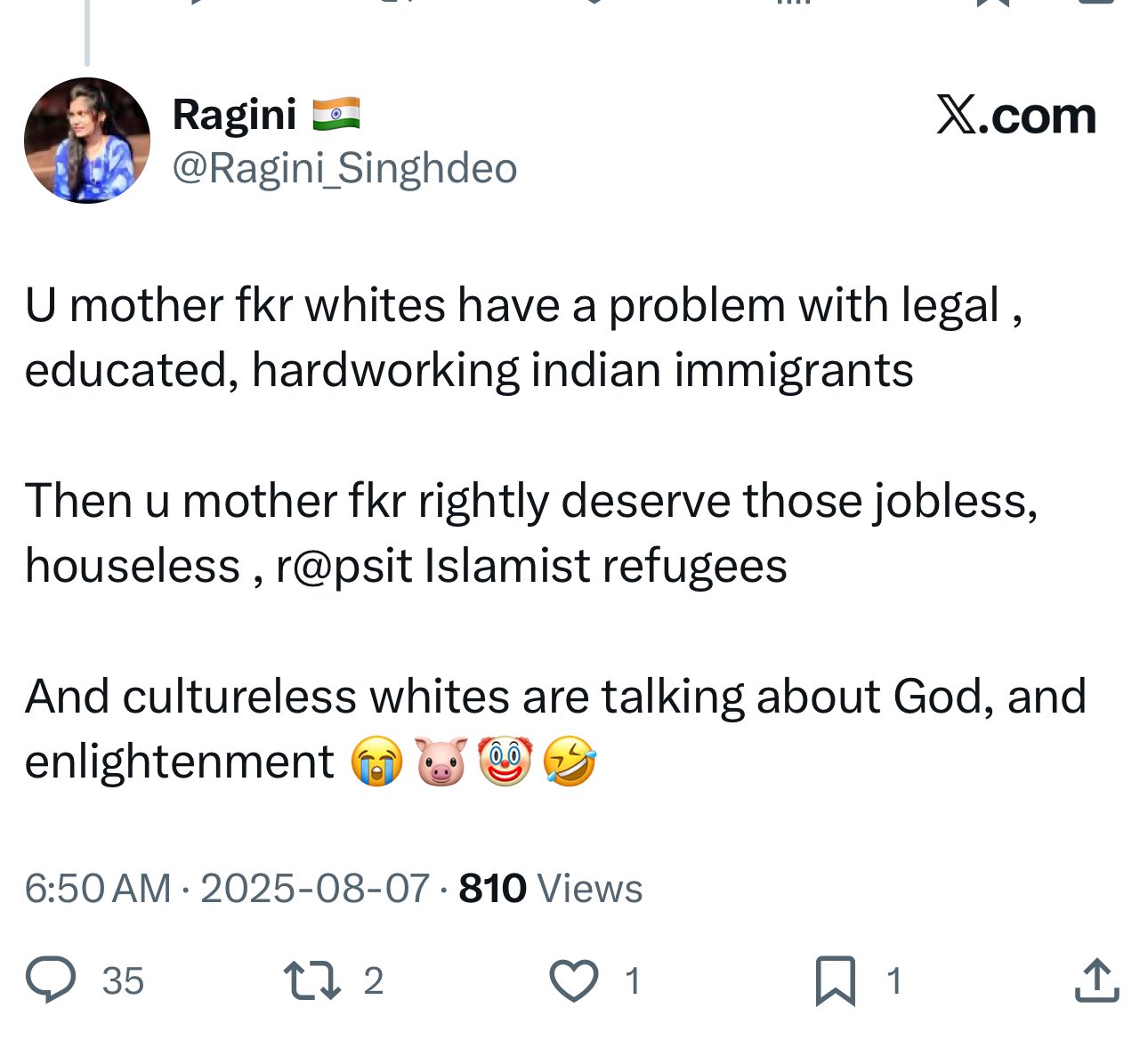1148x1048 pixels.
Task: Click the like count next to the heart
Action: pyautogui.click(x=633, y=980)
